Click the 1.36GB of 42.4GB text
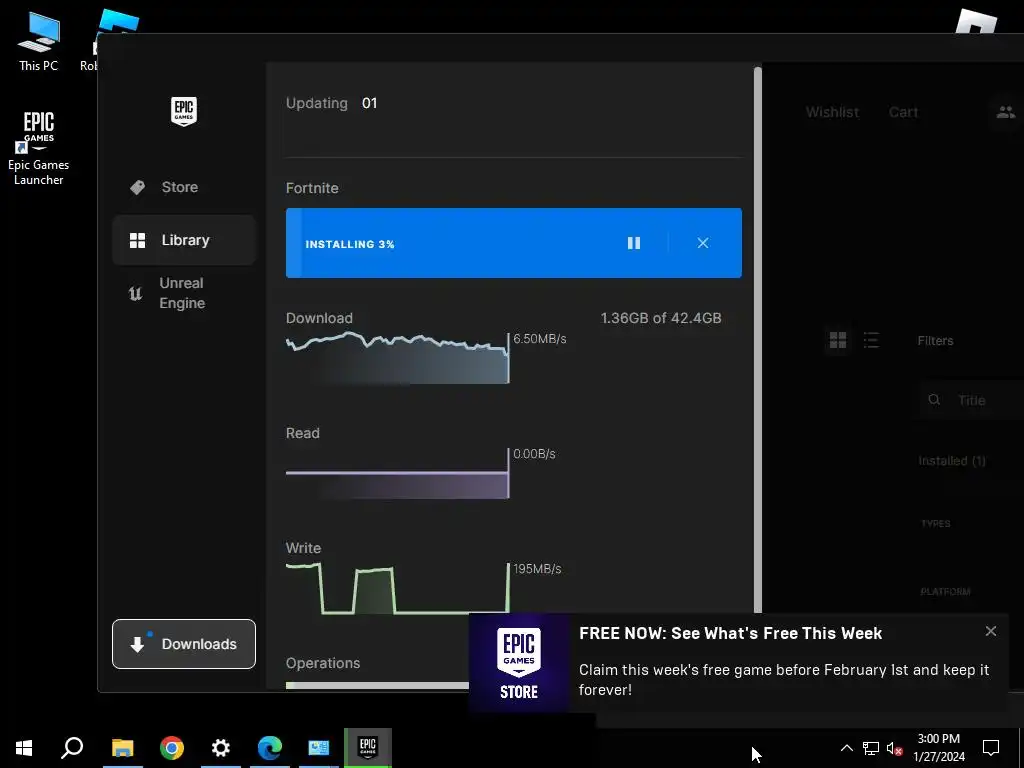The width and height of the screenshot is (1024, 768). click(x=661, y=318)
